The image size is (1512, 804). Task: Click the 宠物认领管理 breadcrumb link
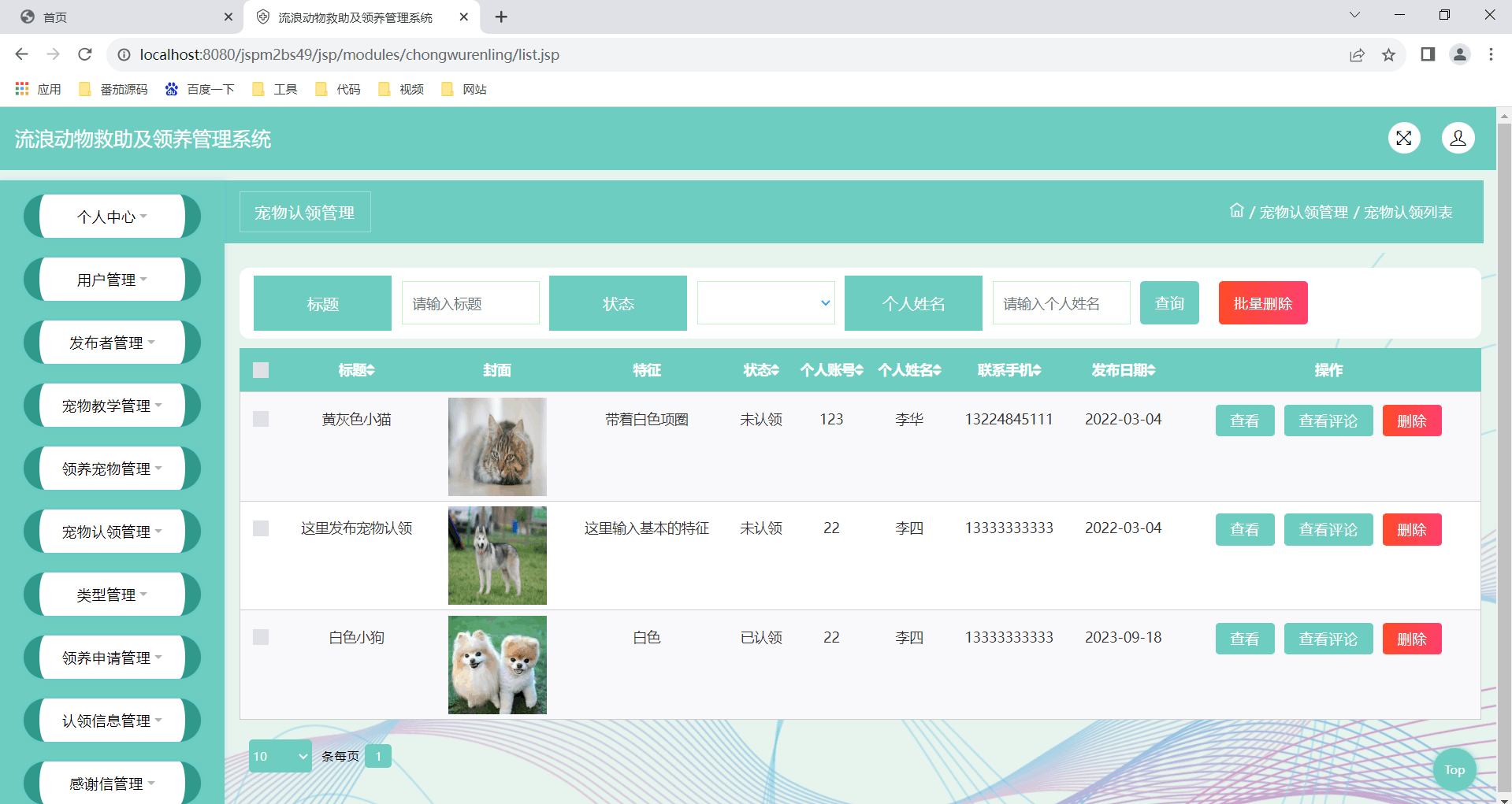tap(1304, 212)
